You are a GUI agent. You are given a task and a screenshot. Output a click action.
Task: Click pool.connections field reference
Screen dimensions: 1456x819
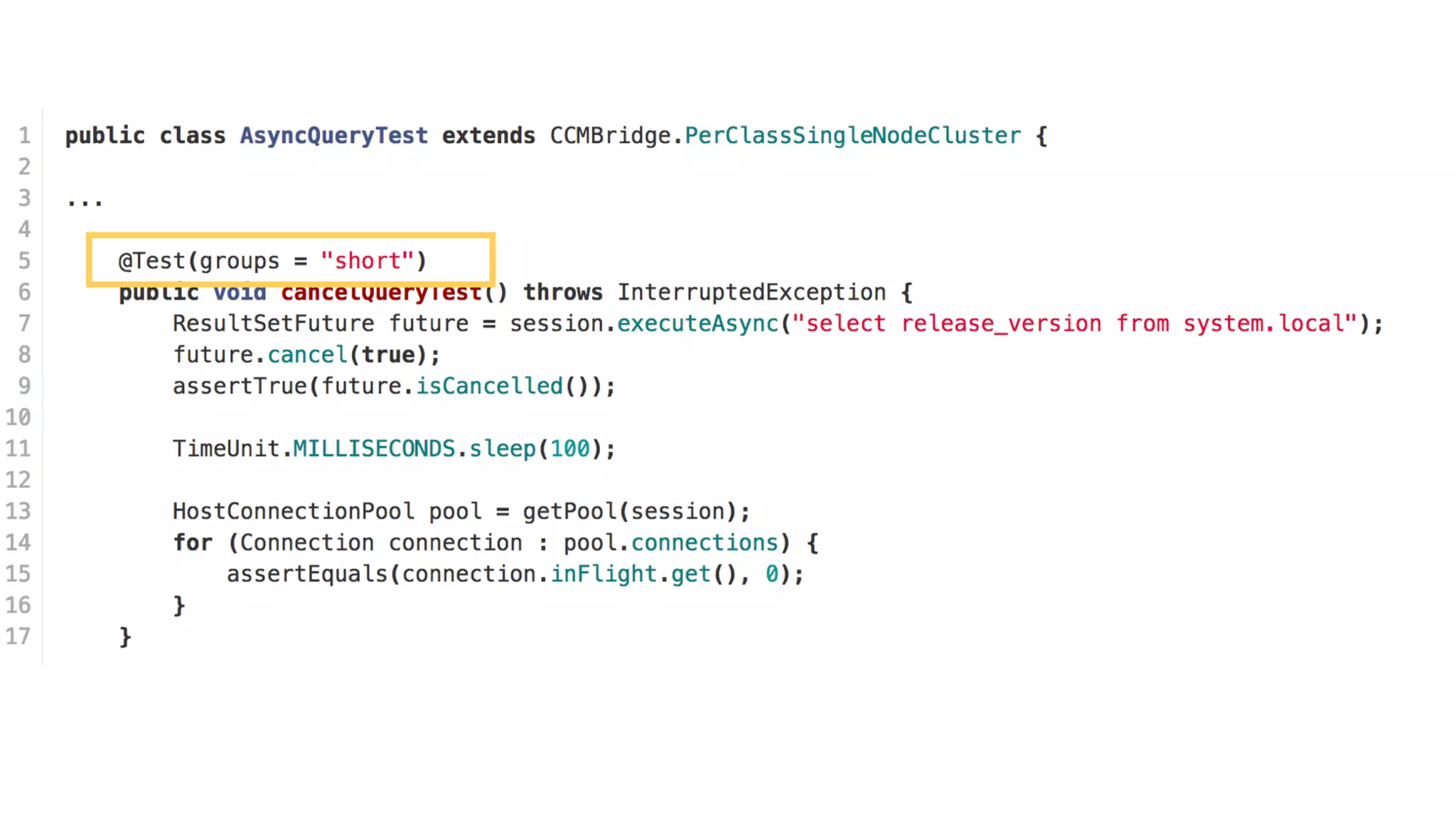(x=670, y=542)
